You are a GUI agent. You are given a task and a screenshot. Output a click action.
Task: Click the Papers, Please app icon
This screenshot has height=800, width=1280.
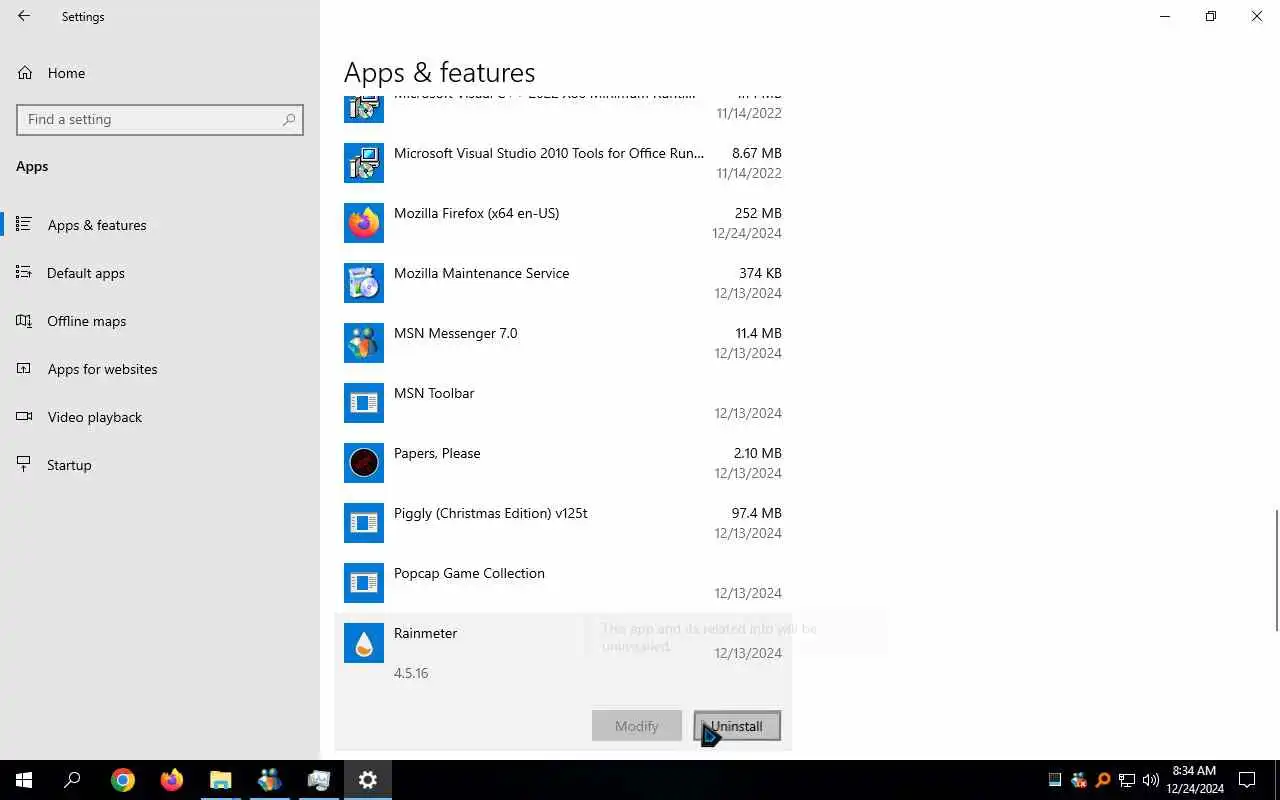(x=364, y=463)
